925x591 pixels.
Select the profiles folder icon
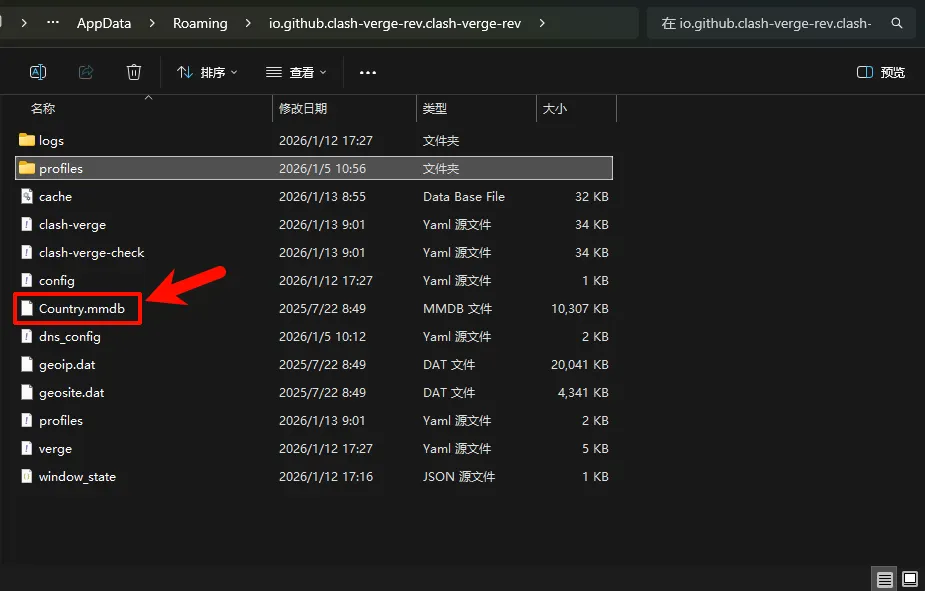point(27,168)
